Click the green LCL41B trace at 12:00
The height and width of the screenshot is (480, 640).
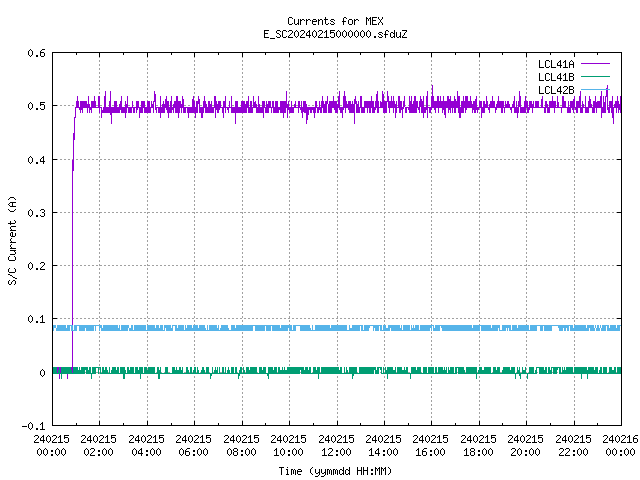337,370
